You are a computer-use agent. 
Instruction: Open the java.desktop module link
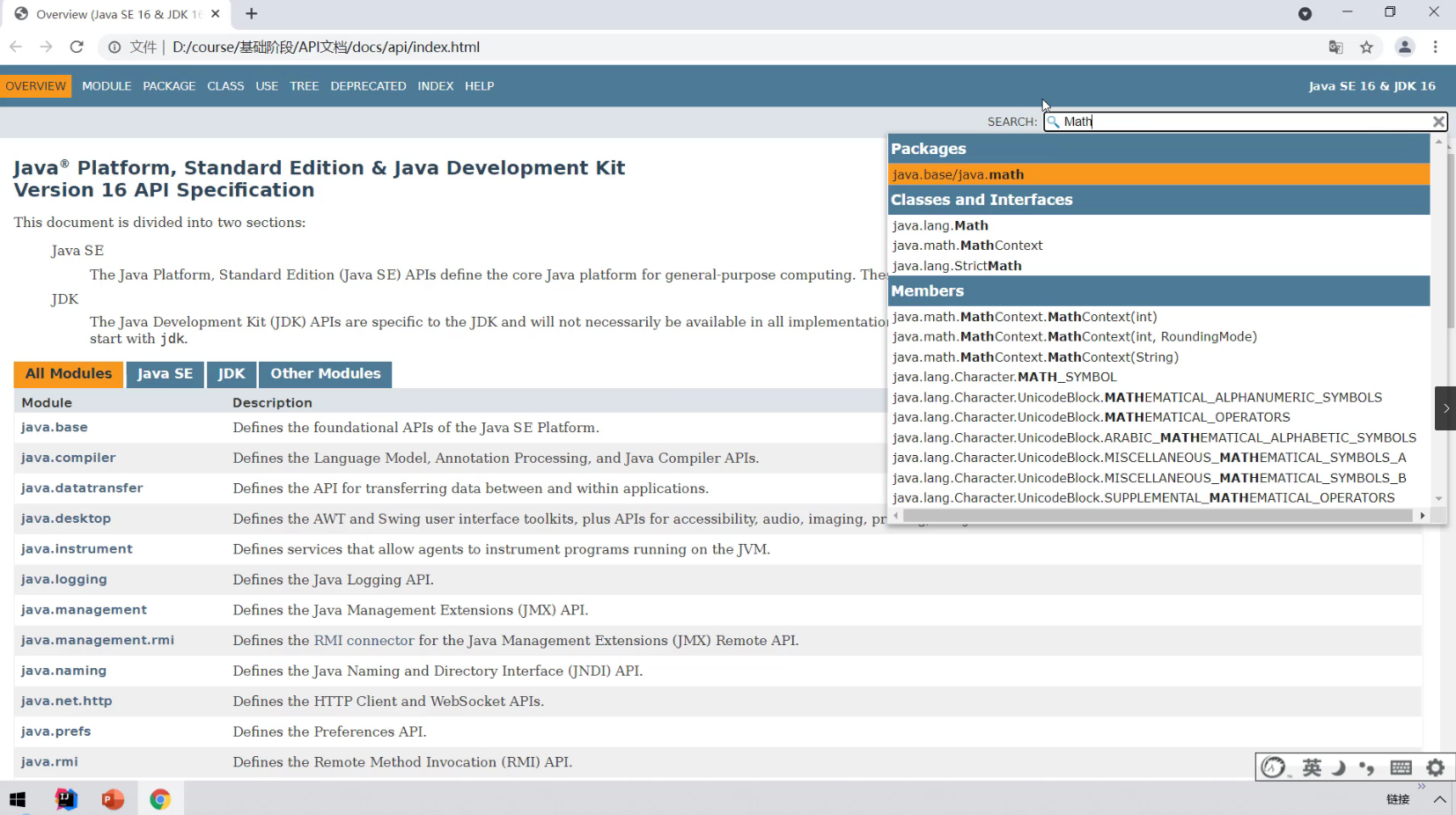pyautogui.click(x=66, y=518)
